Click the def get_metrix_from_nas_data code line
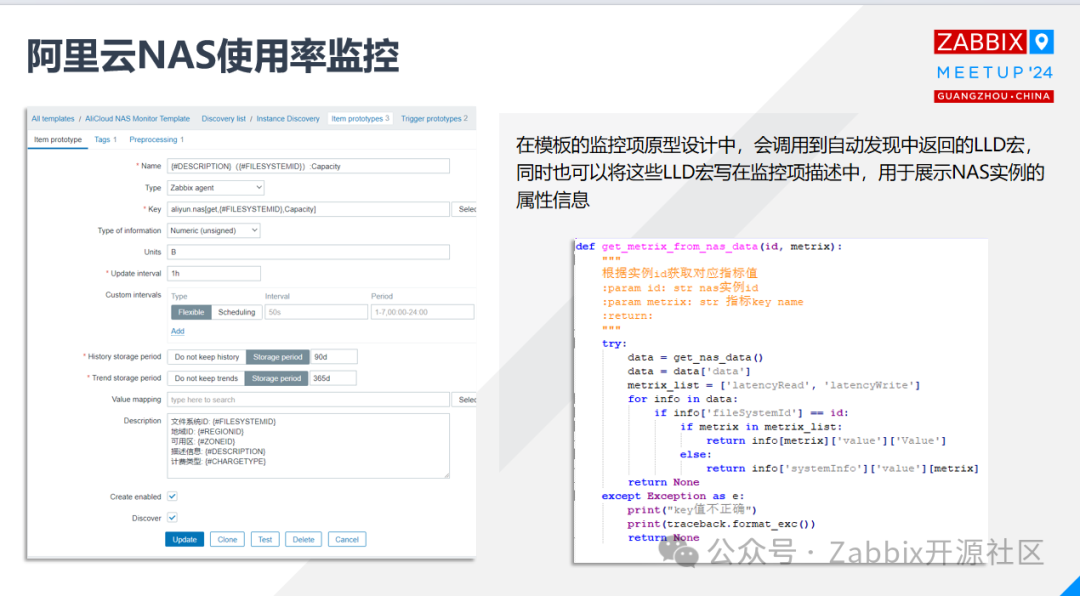Screen dimensions: 1080x596 pos(709,247)
